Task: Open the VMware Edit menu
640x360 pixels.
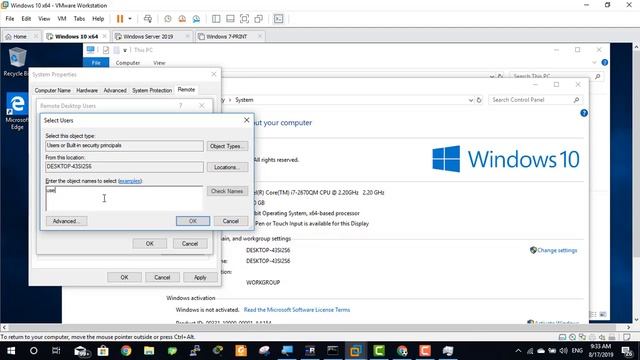Action: (26, 19)
